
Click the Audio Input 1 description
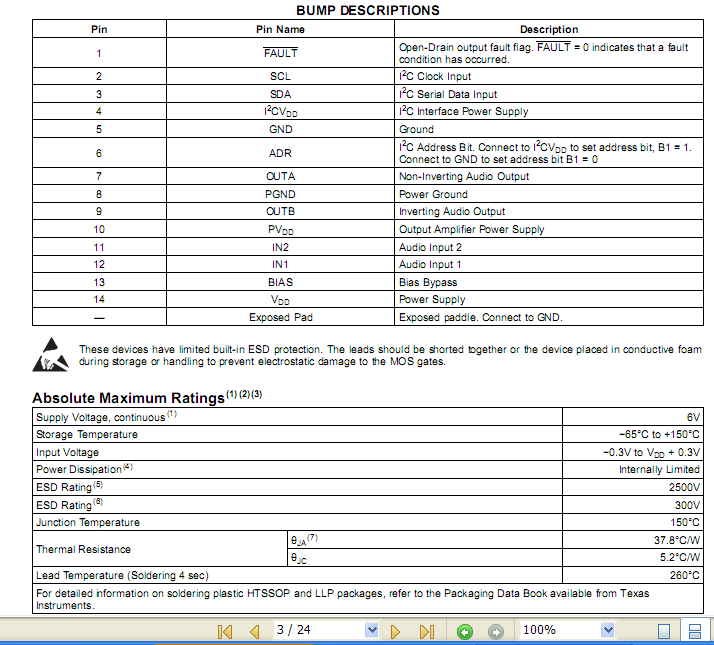(x=430, y=265)
